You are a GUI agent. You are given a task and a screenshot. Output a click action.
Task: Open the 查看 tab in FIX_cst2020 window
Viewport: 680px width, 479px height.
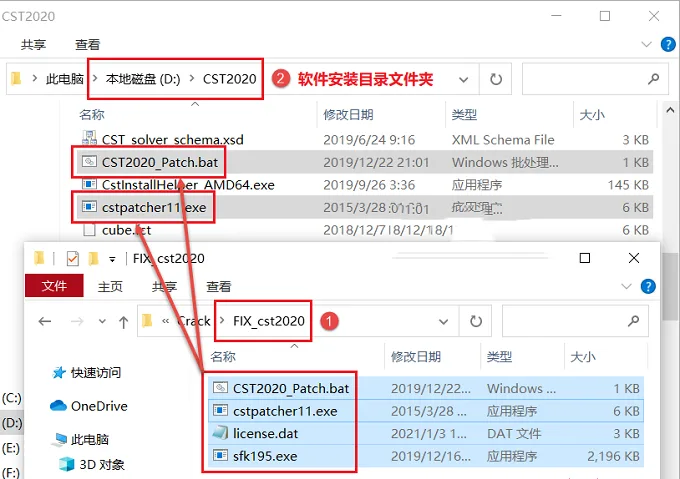pyautogui.click(x=219, y=287)
